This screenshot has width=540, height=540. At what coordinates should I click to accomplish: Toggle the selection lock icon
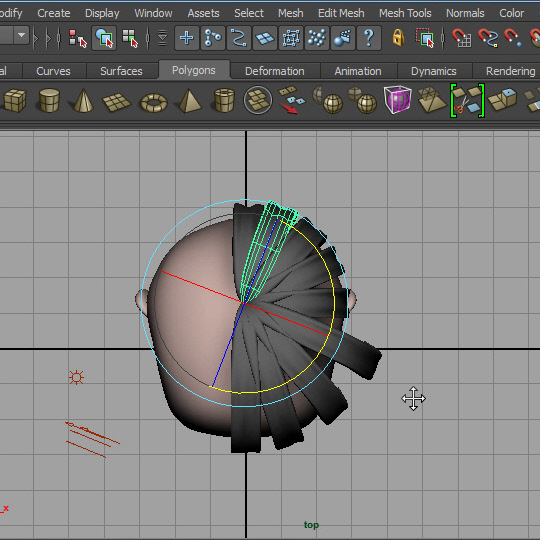point(398,37)
